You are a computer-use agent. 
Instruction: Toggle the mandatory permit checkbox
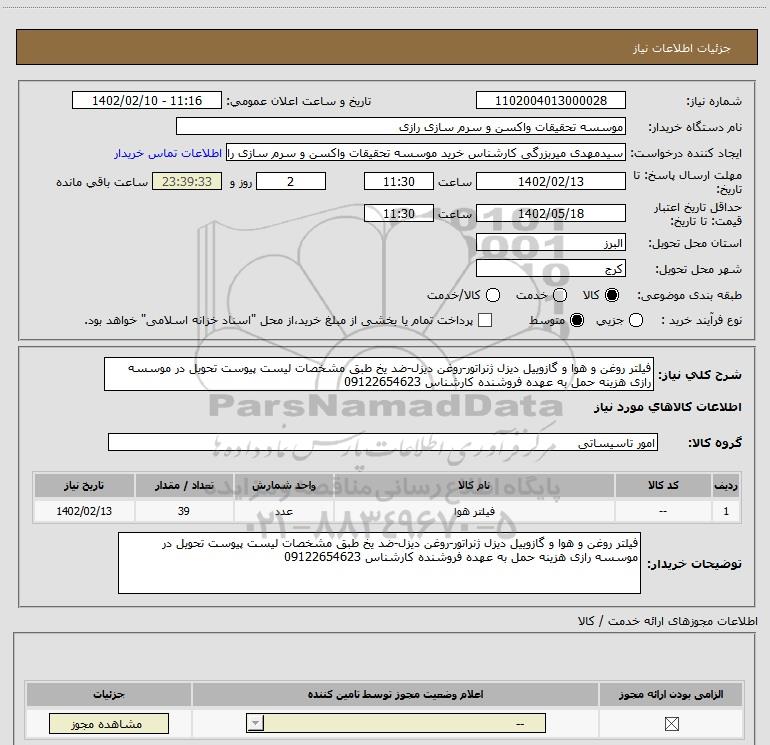[x=671, y=723]
